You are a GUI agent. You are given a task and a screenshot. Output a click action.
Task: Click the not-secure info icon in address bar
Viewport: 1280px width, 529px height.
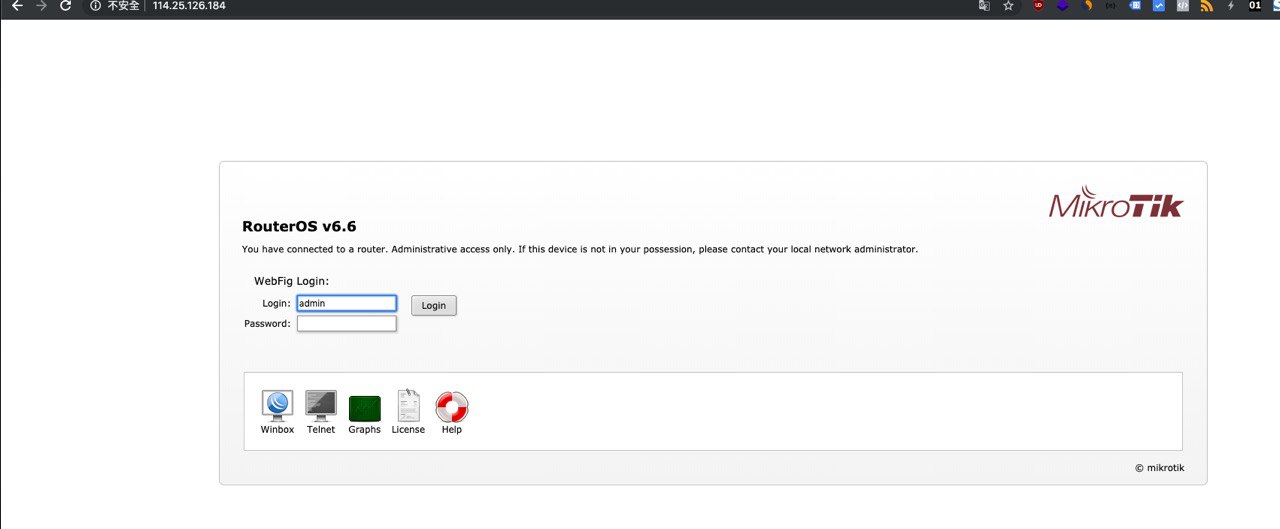95,5
